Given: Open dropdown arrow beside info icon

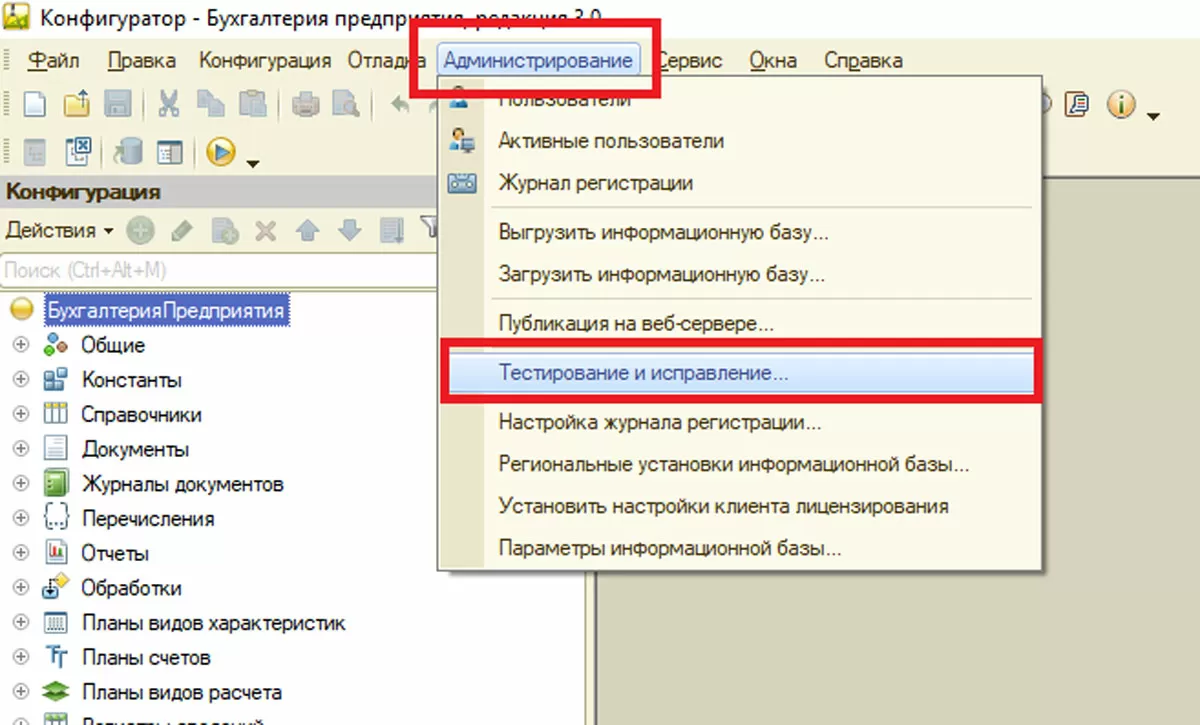Looking at the screenshot, I should coord(1153,116).
